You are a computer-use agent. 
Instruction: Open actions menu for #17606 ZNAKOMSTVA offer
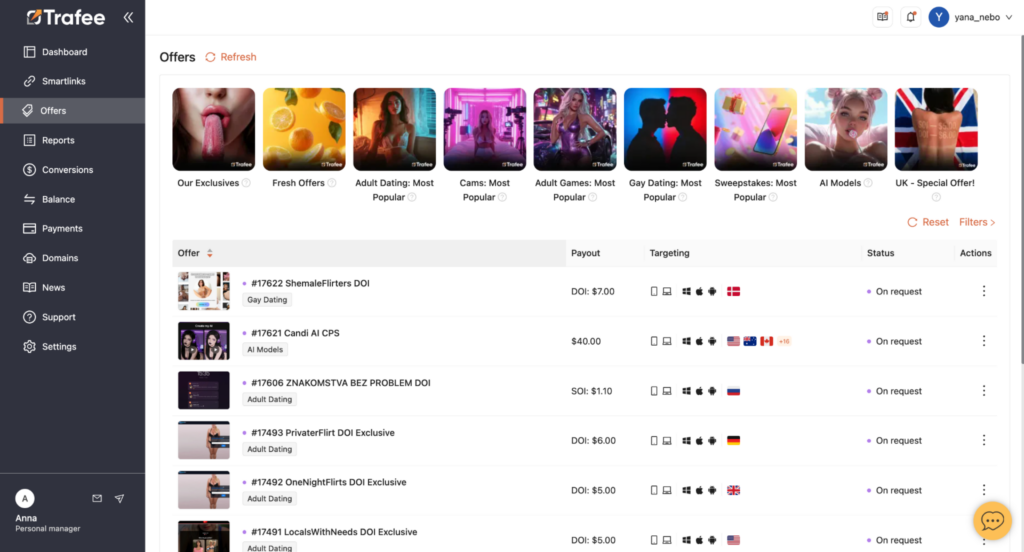pyautogui.click(x=984, y=391)
